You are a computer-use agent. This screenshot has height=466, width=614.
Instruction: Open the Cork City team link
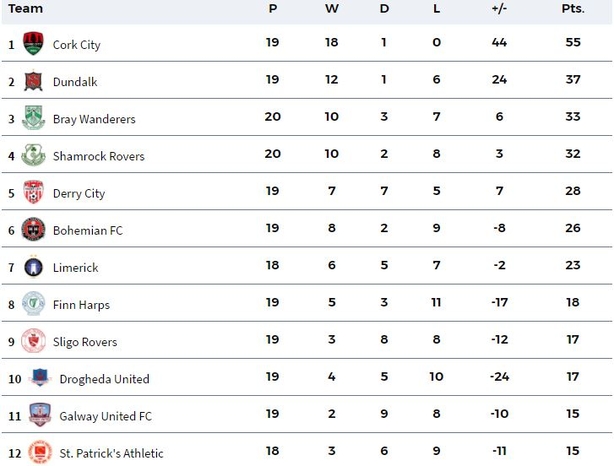click(77, 45)
